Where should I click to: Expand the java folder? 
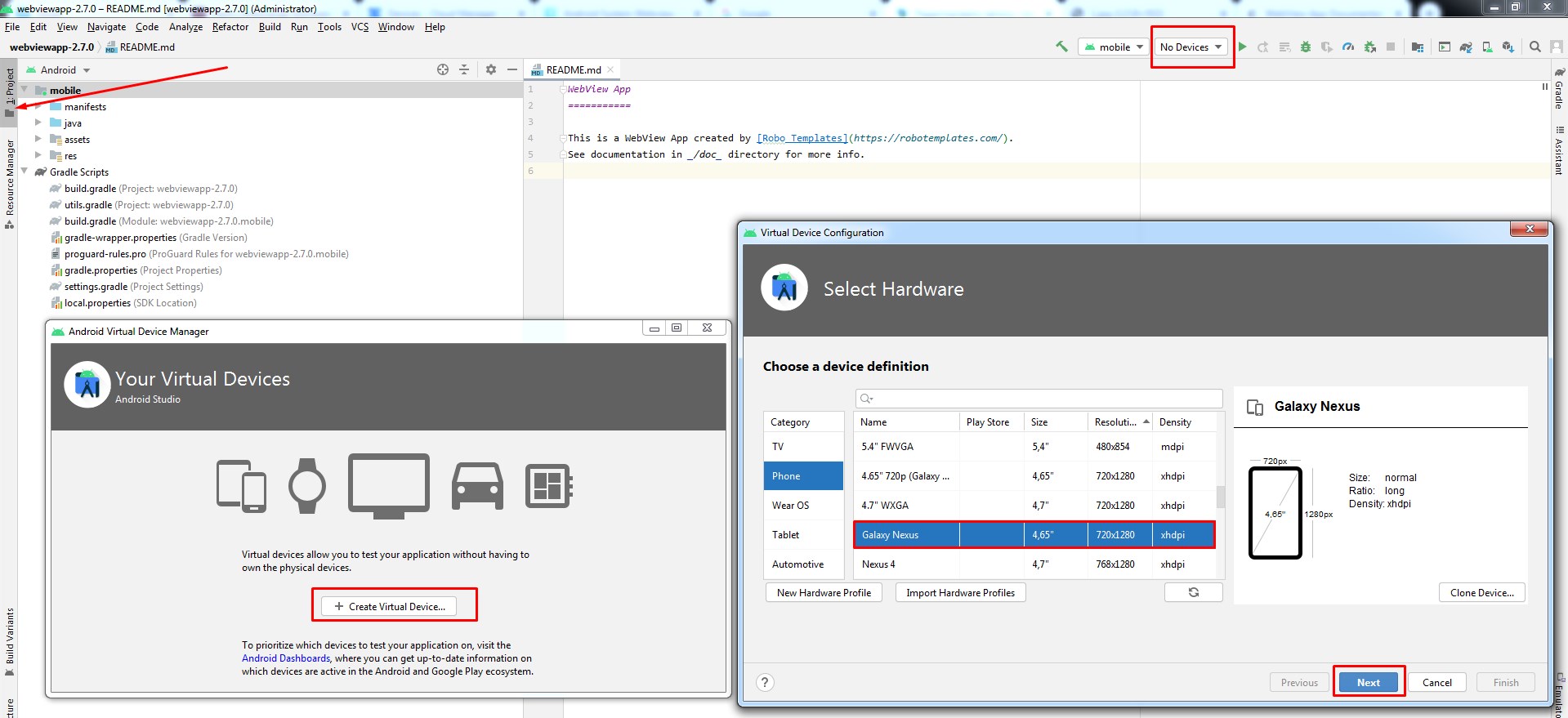(38, 123)
